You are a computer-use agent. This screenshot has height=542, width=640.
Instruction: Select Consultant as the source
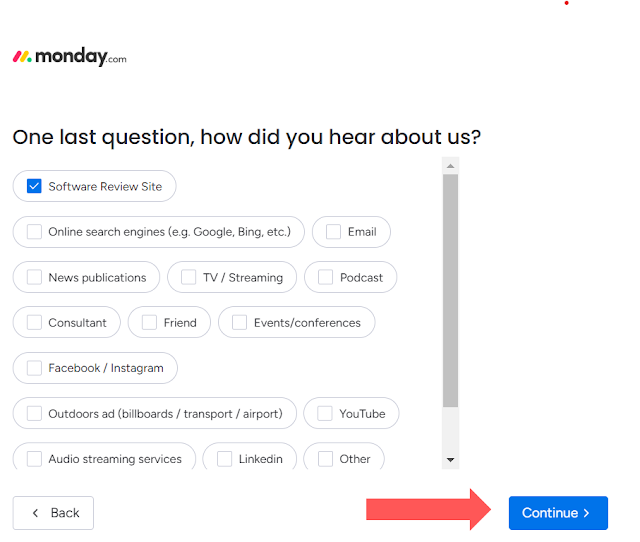(x=34, y=322)
